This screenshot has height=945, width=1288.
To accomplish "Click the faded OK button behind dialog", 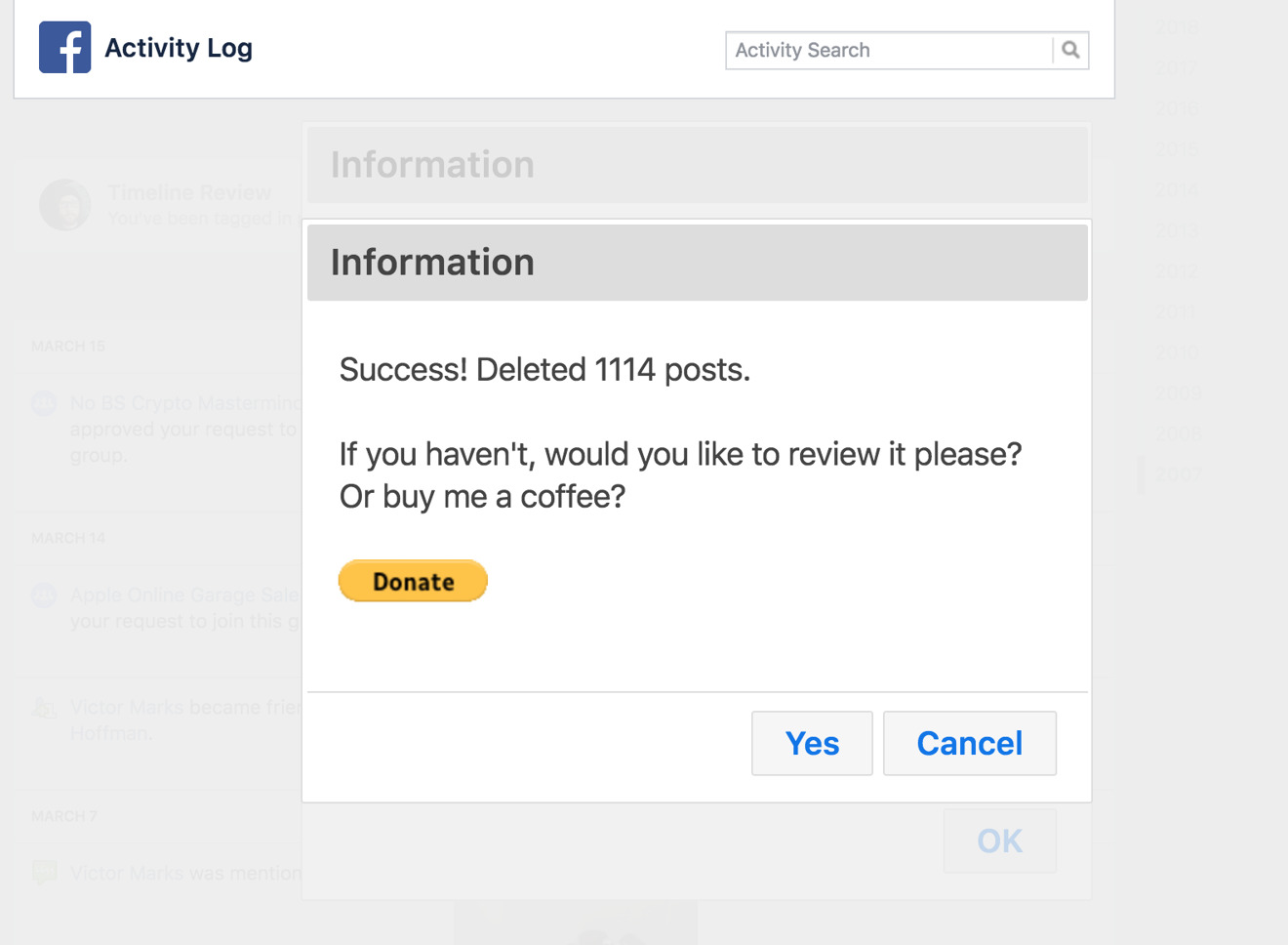I will click(x=1000, y=841).
